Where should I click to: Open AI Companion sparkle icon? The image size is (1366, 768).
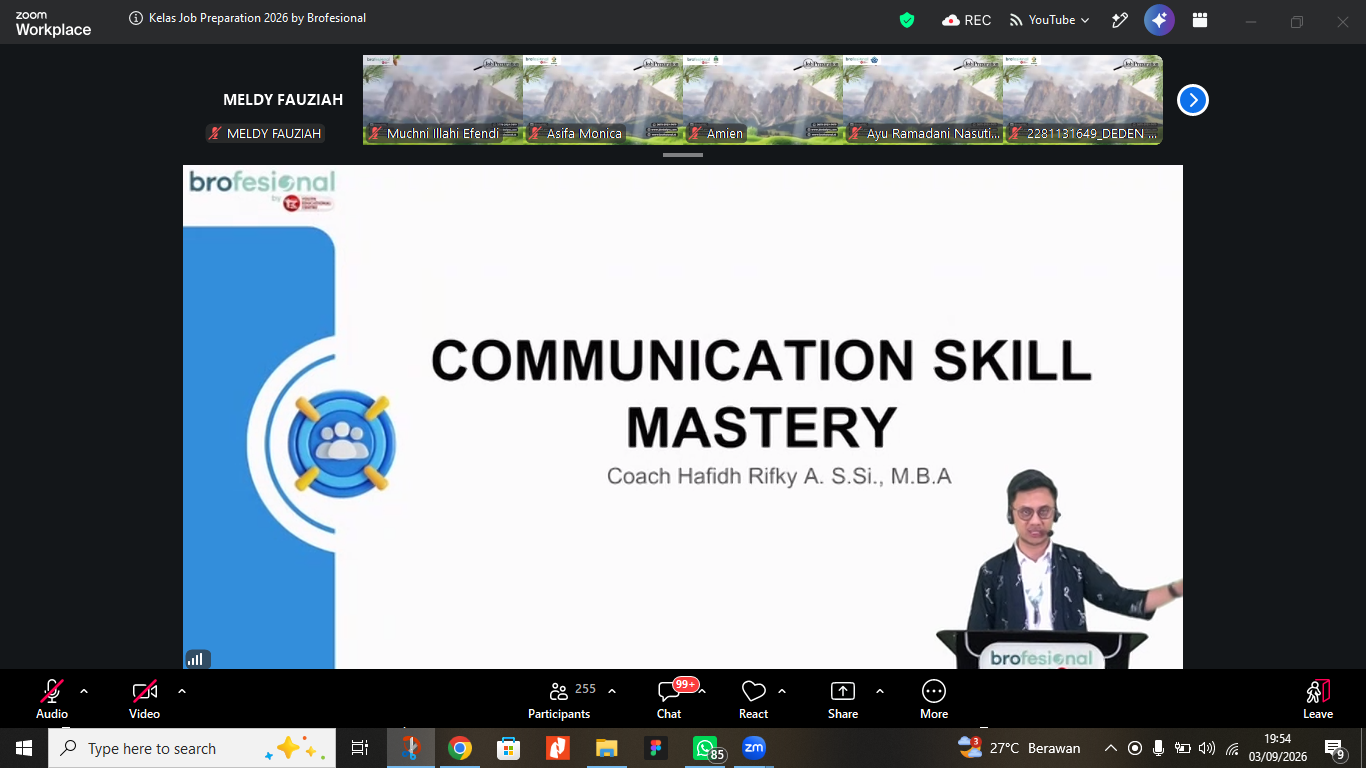[1159, 20]
